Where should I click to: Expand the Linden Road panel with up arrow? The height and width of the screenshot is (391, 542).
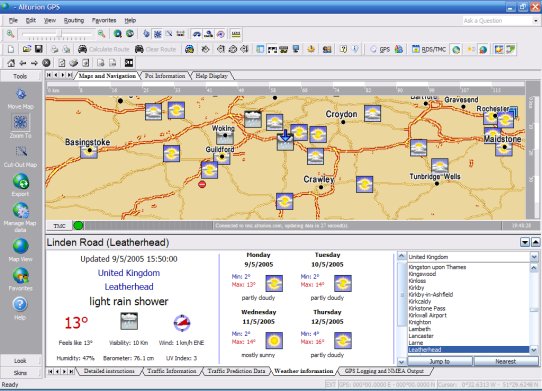(535, 242)
